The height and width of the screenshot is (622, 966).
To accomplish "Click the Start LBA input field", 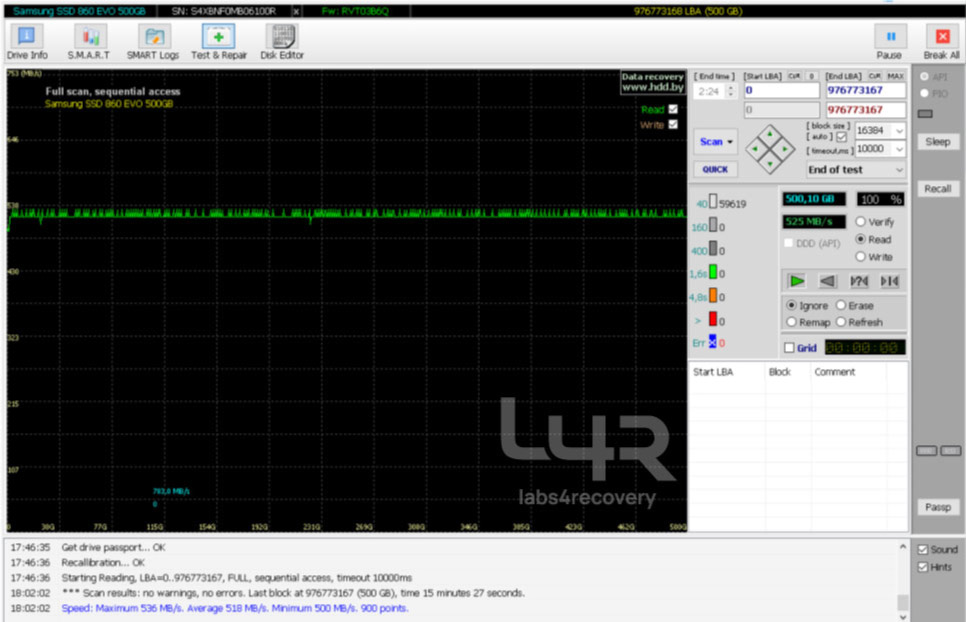I will click(781, 90).
